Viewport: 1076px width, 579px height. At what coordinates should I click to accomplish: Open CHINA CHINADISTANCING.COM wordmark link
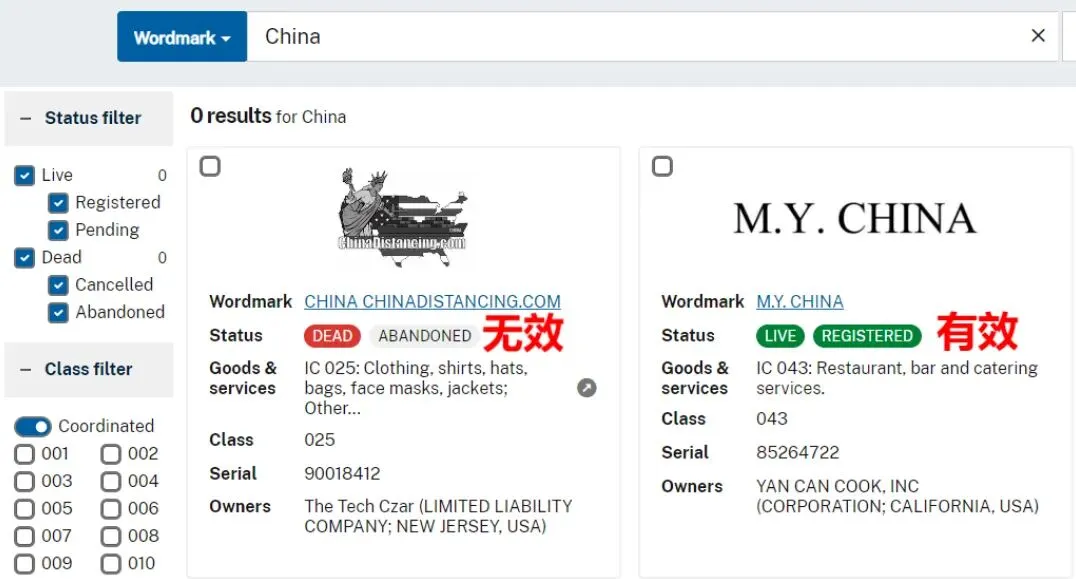432,301
